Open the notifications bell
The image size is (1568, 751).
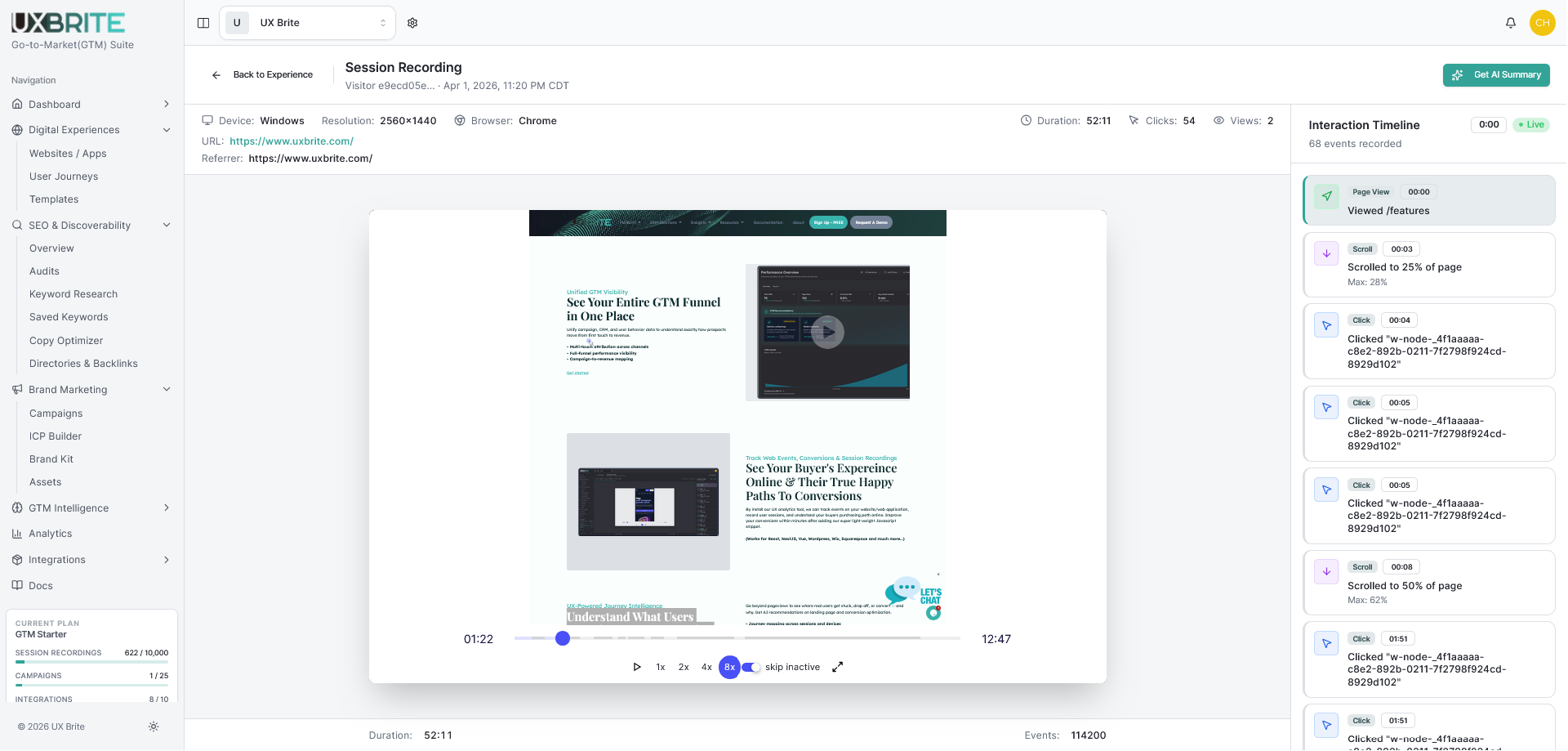1510,23
